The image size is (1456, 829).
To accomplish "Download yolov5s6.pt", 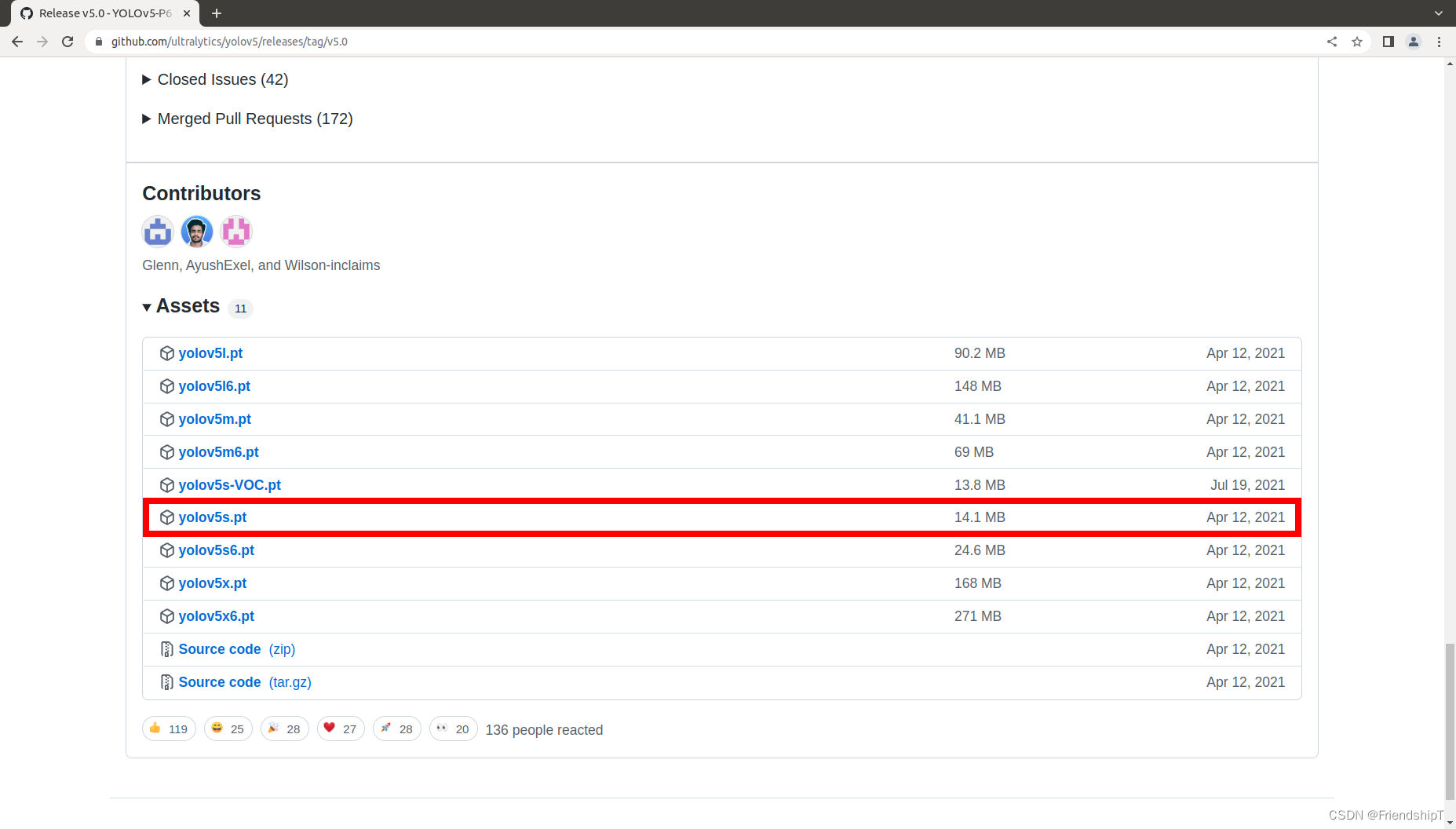I will coord(217,550).
